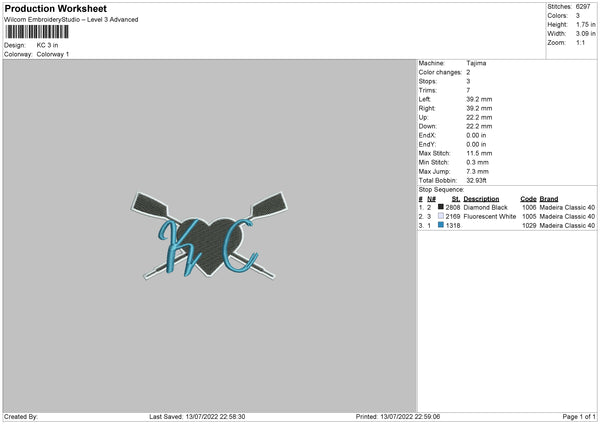Click the blue letter C in the design
The height and width of the screenshot is (424, 600).
coord(240,245)
